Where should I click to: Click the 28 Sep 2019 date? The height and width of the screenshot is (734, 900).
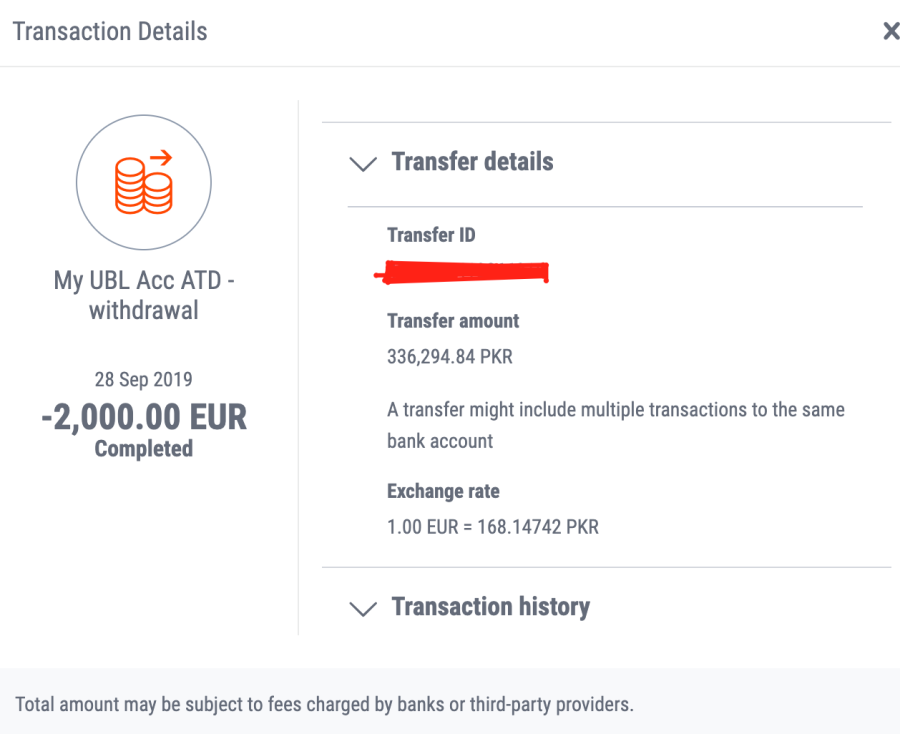pyautogui.click(x=143, y=379)
